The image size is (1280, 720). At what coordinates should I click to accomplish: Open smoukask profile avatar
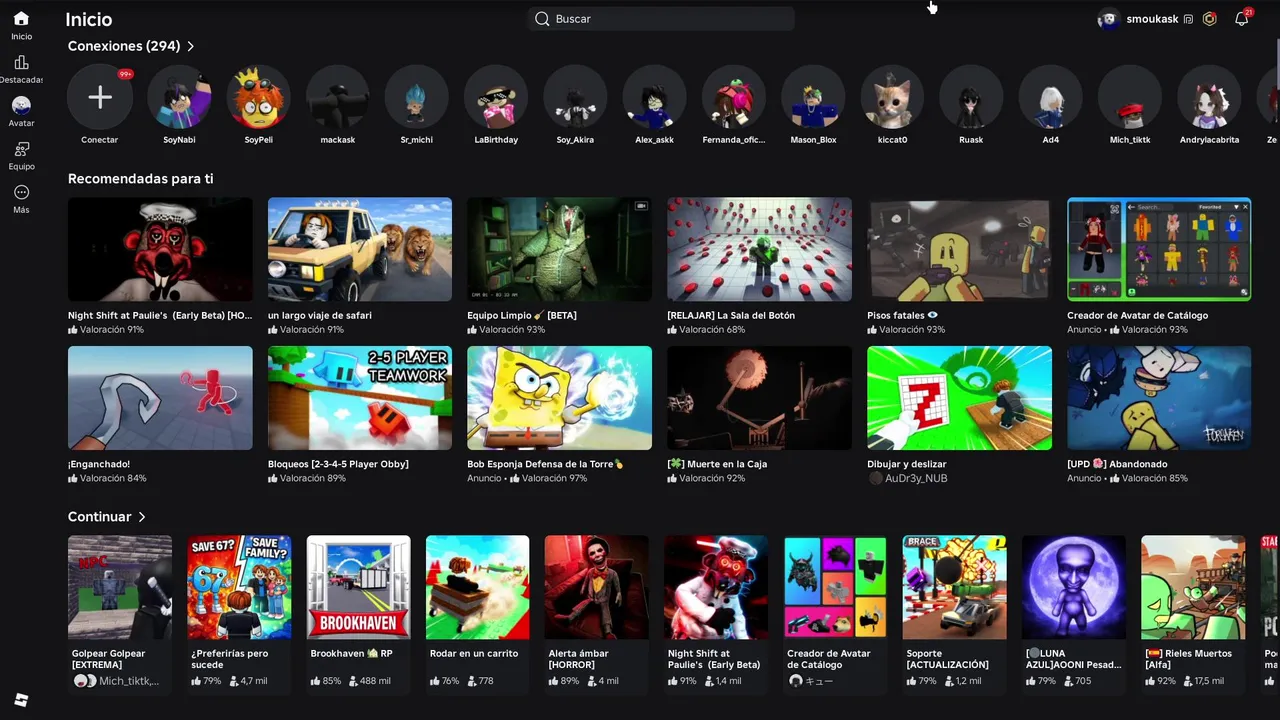(1108, 19)
